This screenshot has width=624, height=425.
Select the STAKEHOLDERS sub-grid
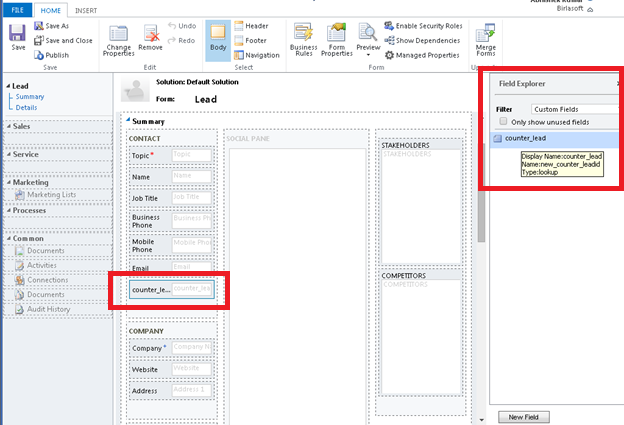[421, 203]
